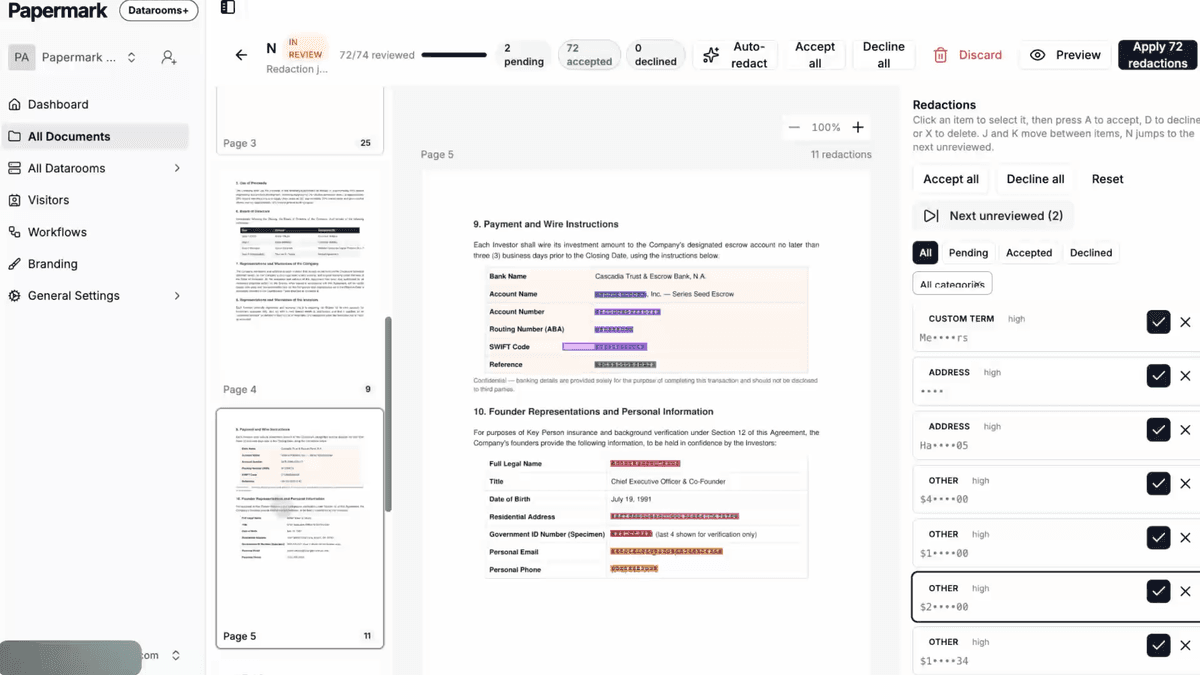The width and height of the screenshot is (1200, 675).
Task: Zoom in with the plus icon
Action: [x=857, y=127]
